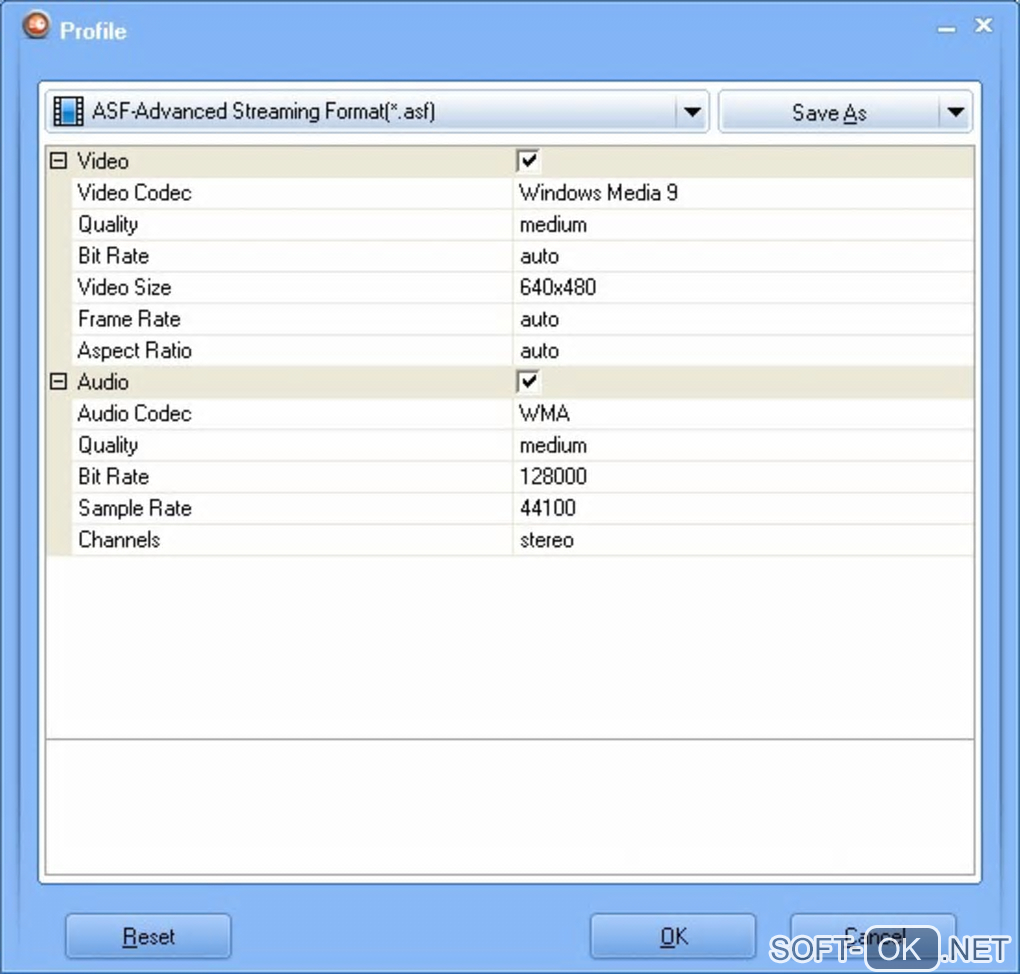1020x974 pixels.
Task: Click the audio Quality value medium
Action: pyautogui.click(x=553, y=445)
